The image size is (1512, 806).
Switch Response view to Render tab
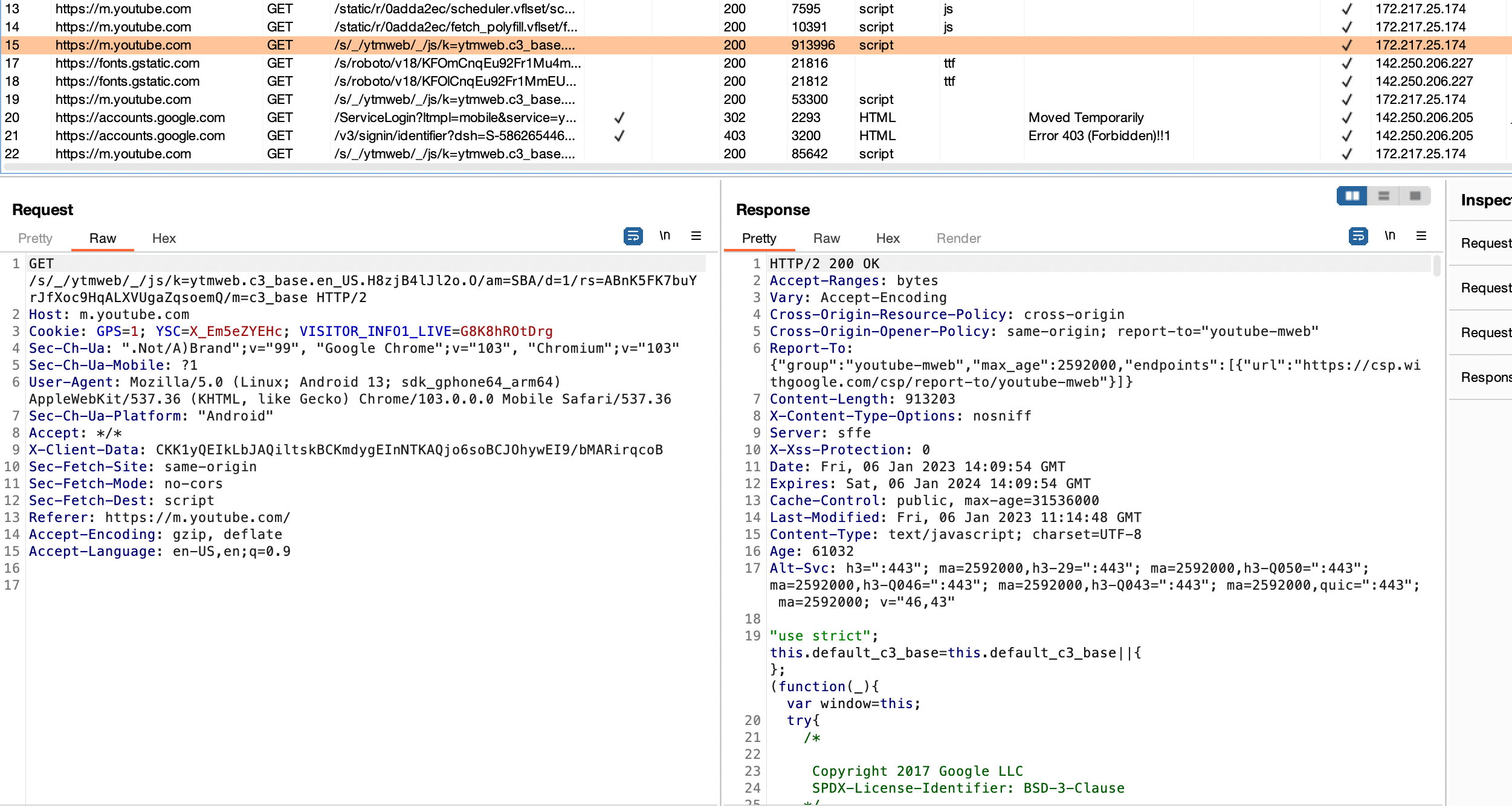(x=958, y=239)
